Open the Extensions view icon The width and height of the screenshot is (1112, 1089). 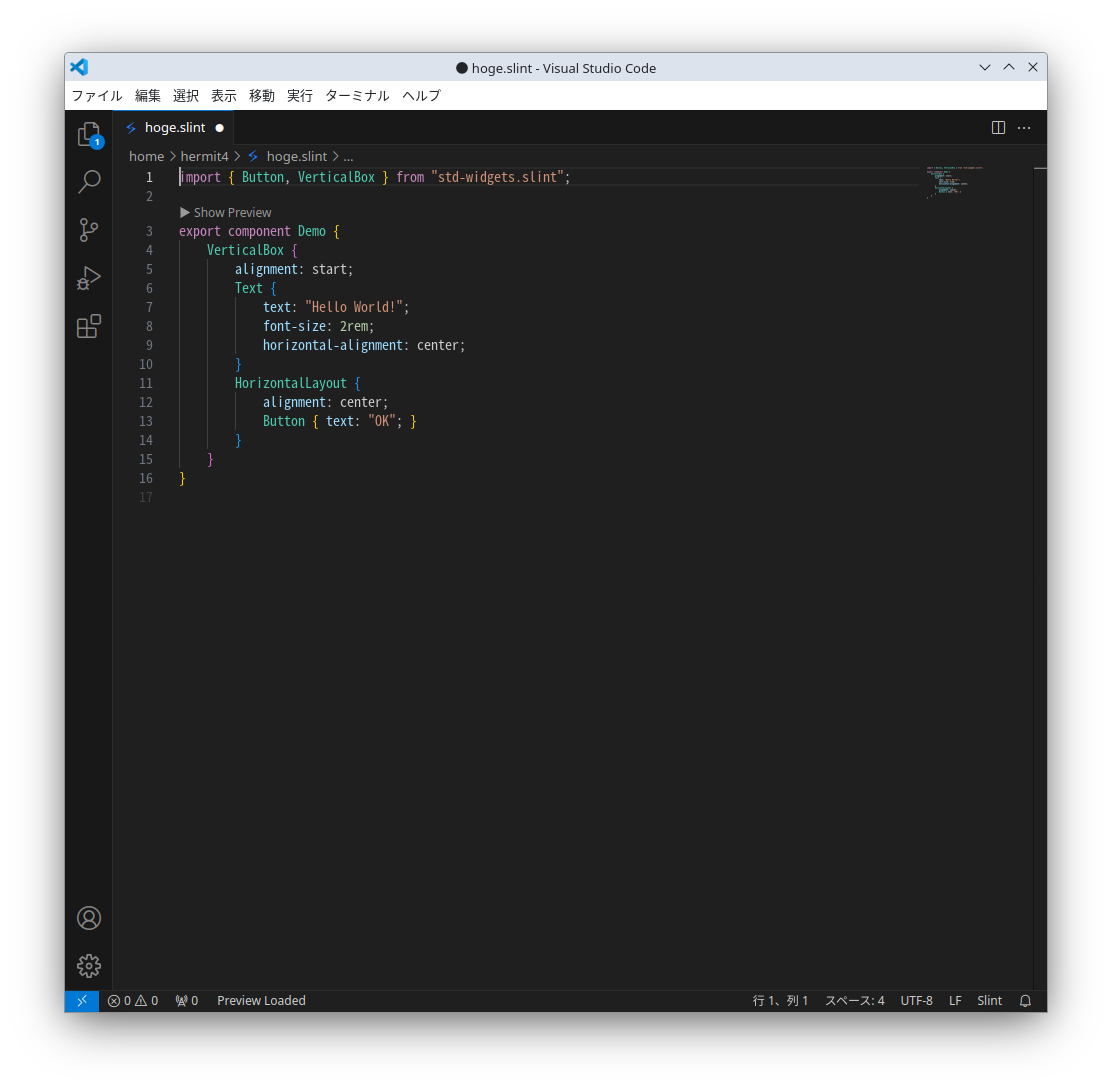point(89,326)
